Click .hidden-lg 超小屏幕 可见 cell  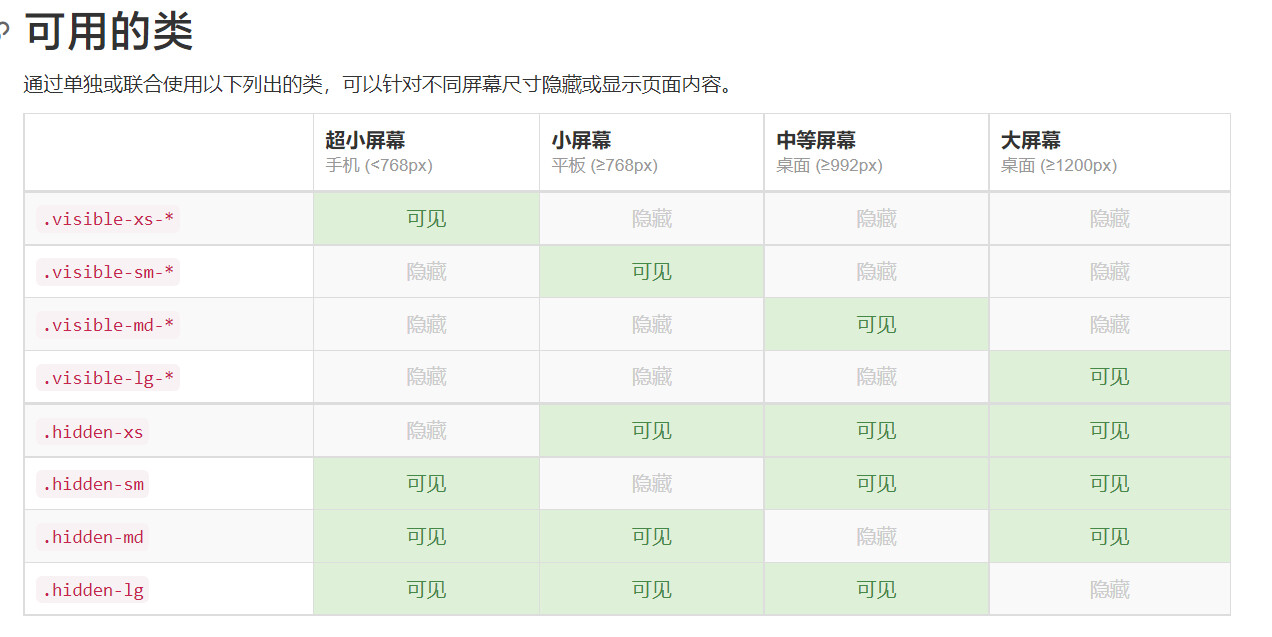point(426,590)
